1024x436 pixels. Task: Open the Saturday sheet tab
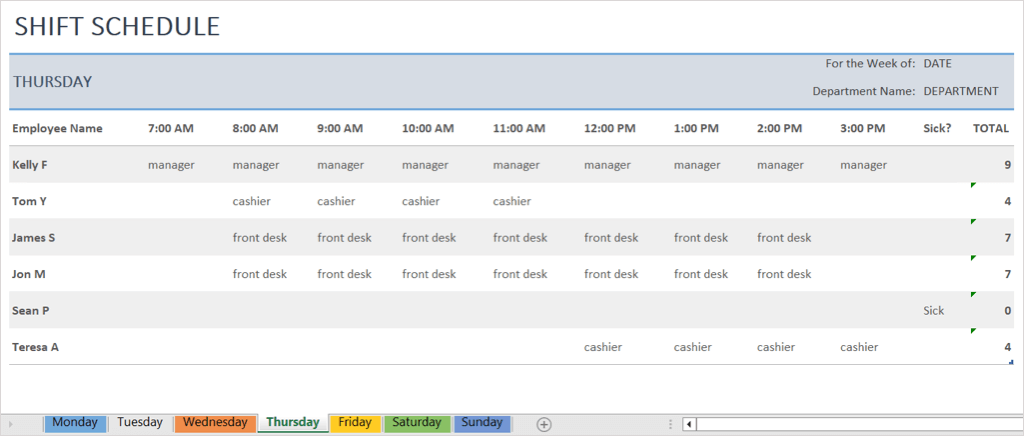point(416,423)
